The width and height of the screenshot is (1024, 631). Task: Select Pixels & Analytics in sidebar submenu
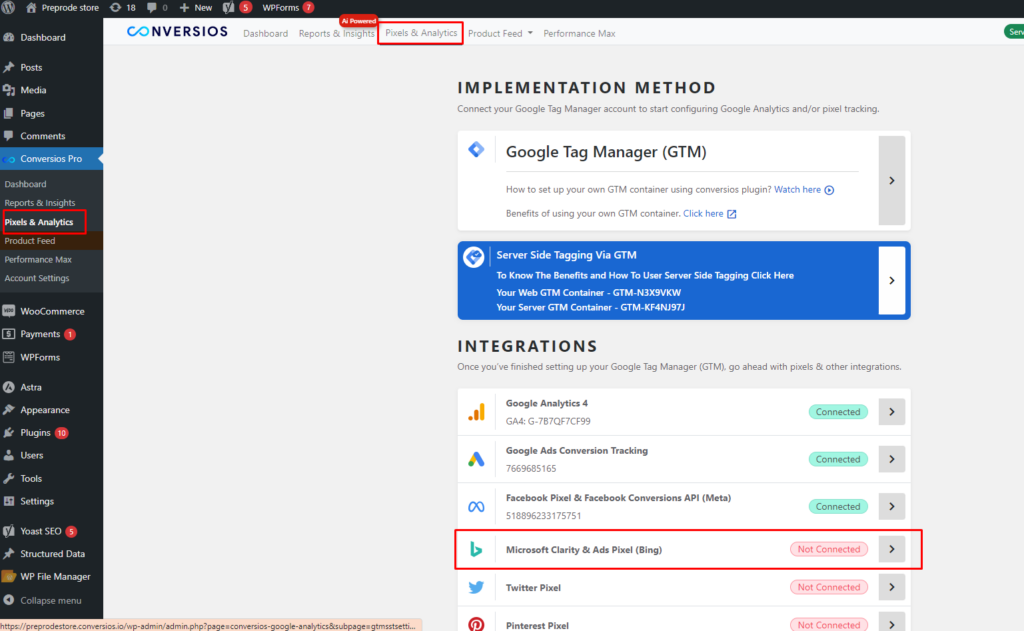pos(39,222)
